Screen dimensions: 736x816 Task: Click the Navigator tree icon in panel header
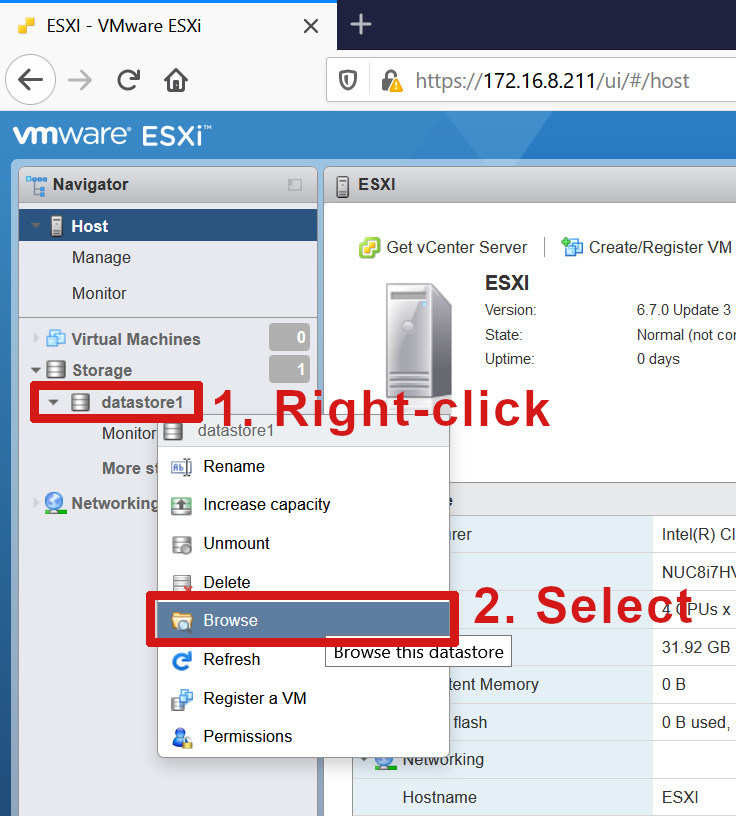(x=36, y=185)
